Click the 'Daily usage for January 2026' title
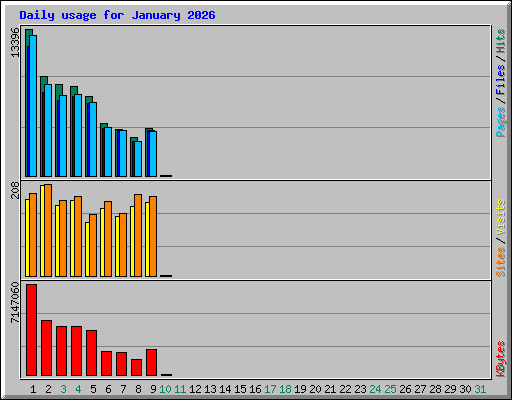Image resolution: width=512 pixels, height=400 pixels. (117, 15)
